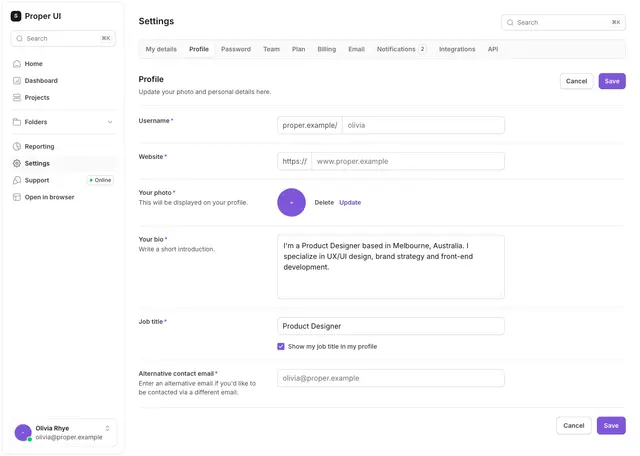Open the Email tab
This screenshot has width=640, height=456.
[356, 49]
